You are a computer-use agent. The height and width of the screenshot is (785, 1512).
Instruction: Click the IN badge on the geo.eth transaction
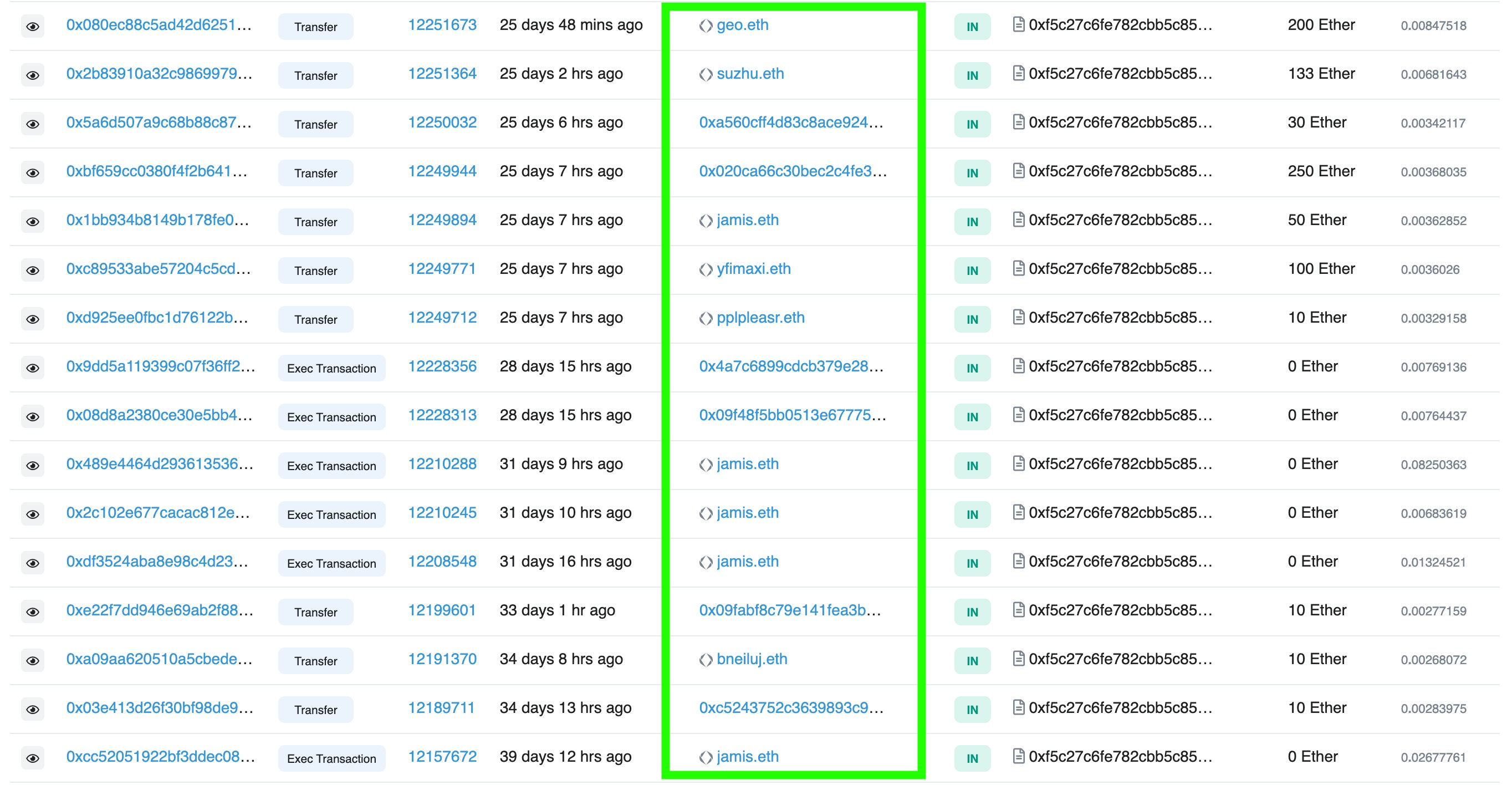click(x=972, y=26)
